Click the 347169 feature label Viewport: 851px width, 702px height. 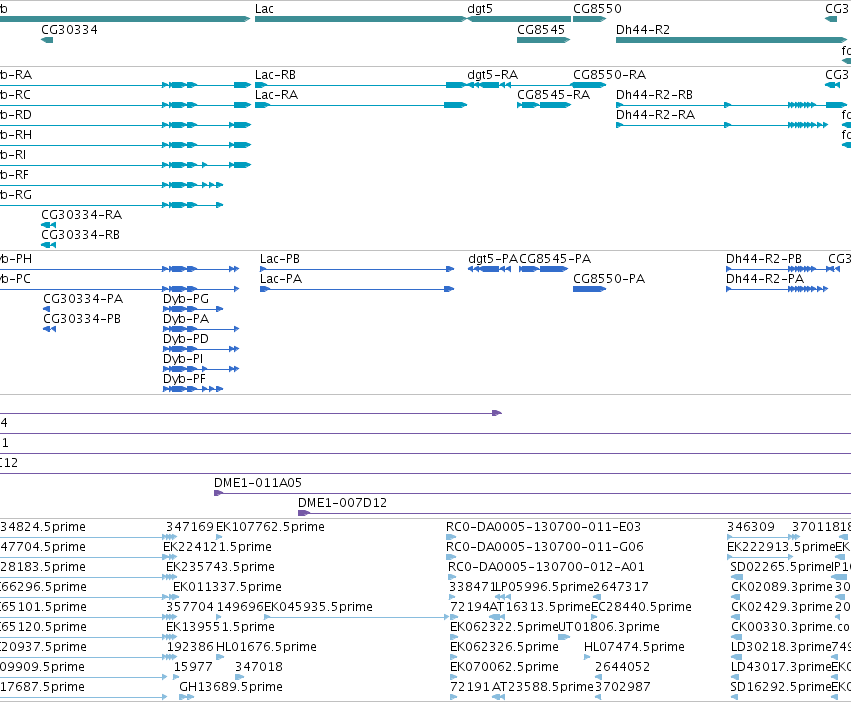tap(189, 527)
